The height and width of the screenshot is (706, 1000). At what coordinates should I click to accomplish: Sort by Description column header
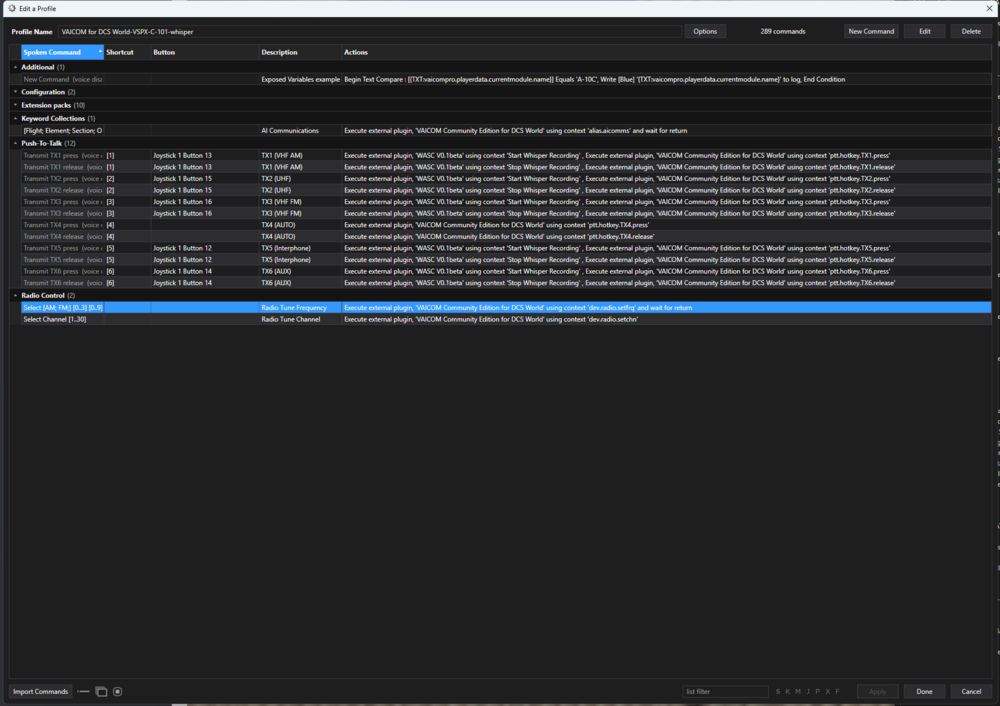[x=300, y=52]
